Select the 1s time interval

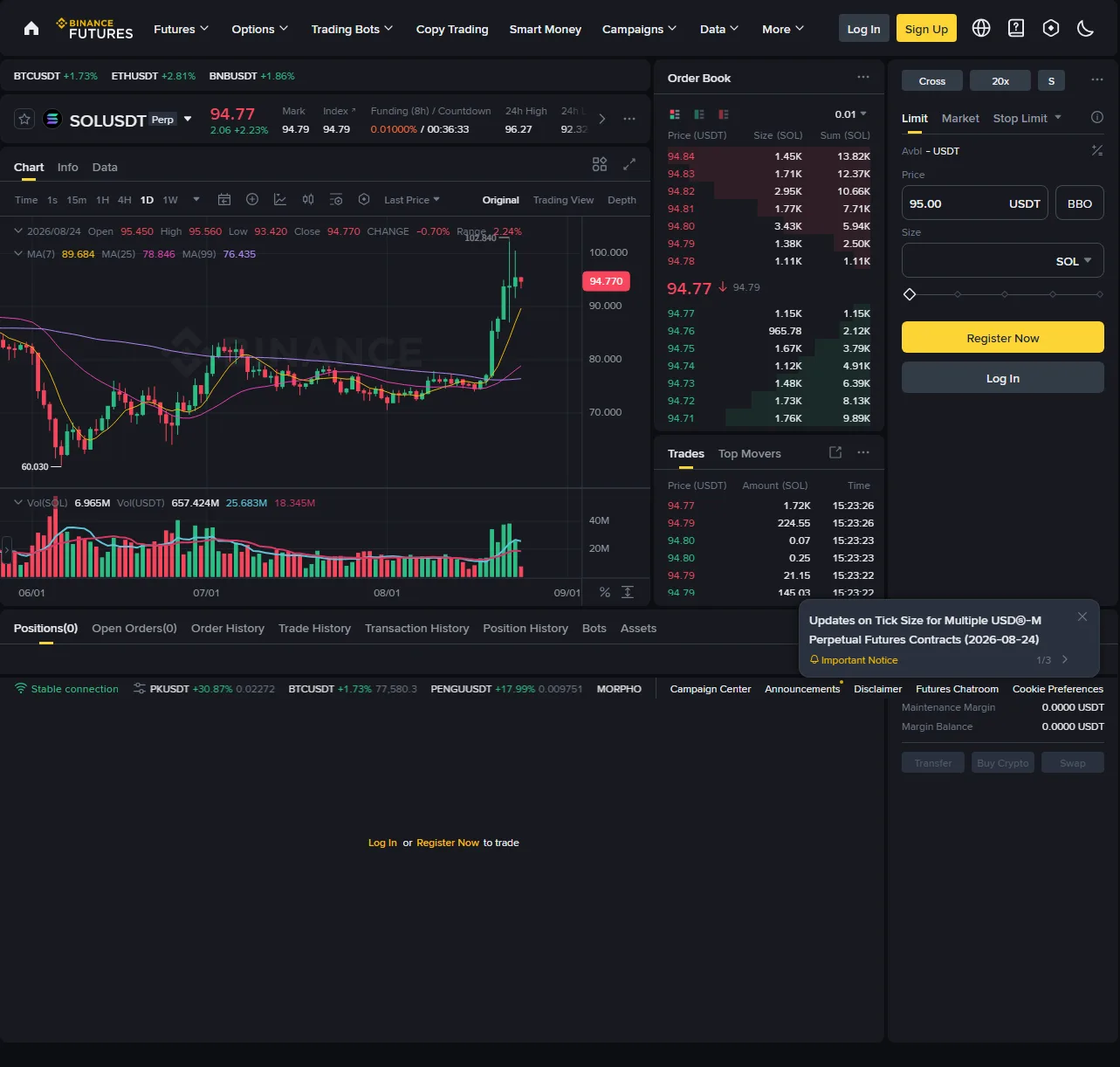point(52,200)
